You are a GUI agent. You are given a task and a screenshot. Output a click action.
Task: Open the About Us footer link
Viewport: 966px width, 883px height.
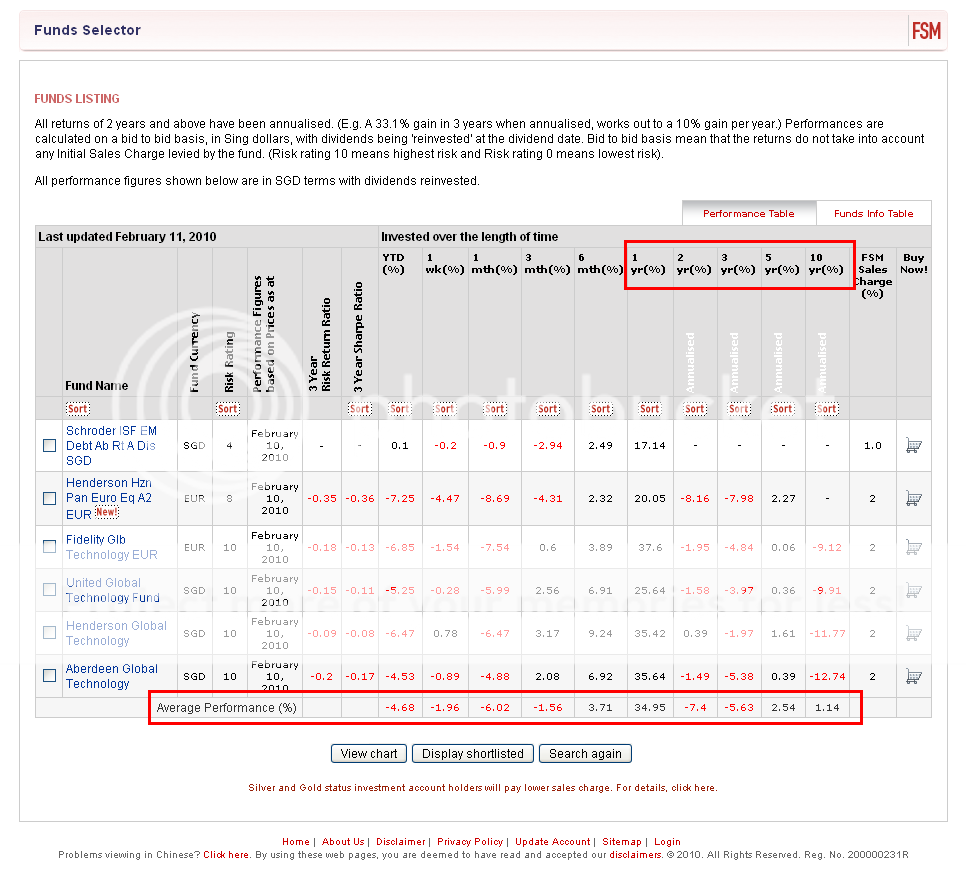pyautogui.click(x=343, y=842)
